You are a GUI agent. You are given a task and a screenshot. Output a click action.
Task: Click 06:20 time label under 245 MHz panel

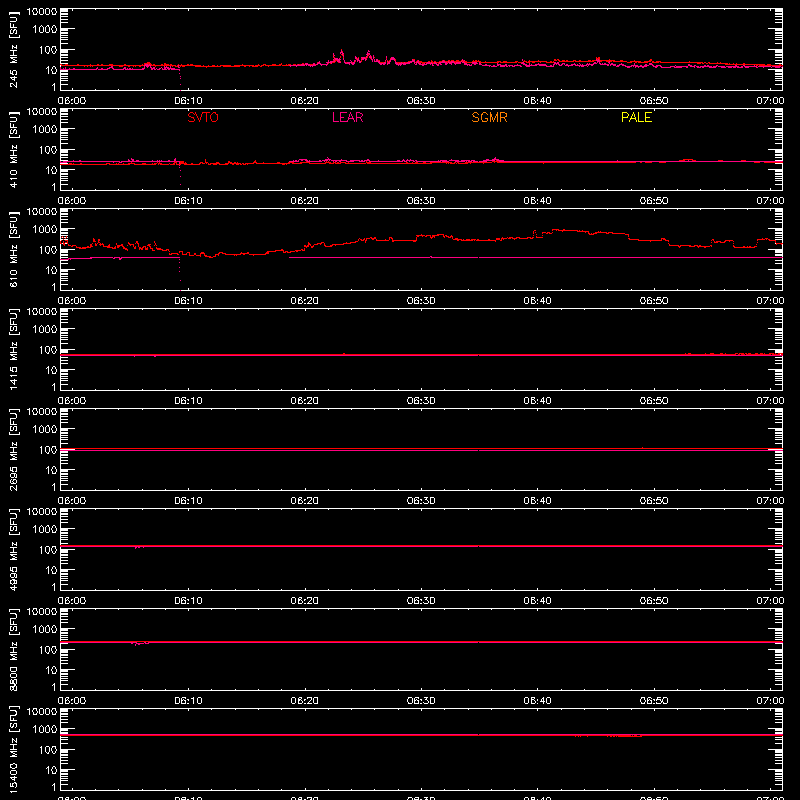305,101
